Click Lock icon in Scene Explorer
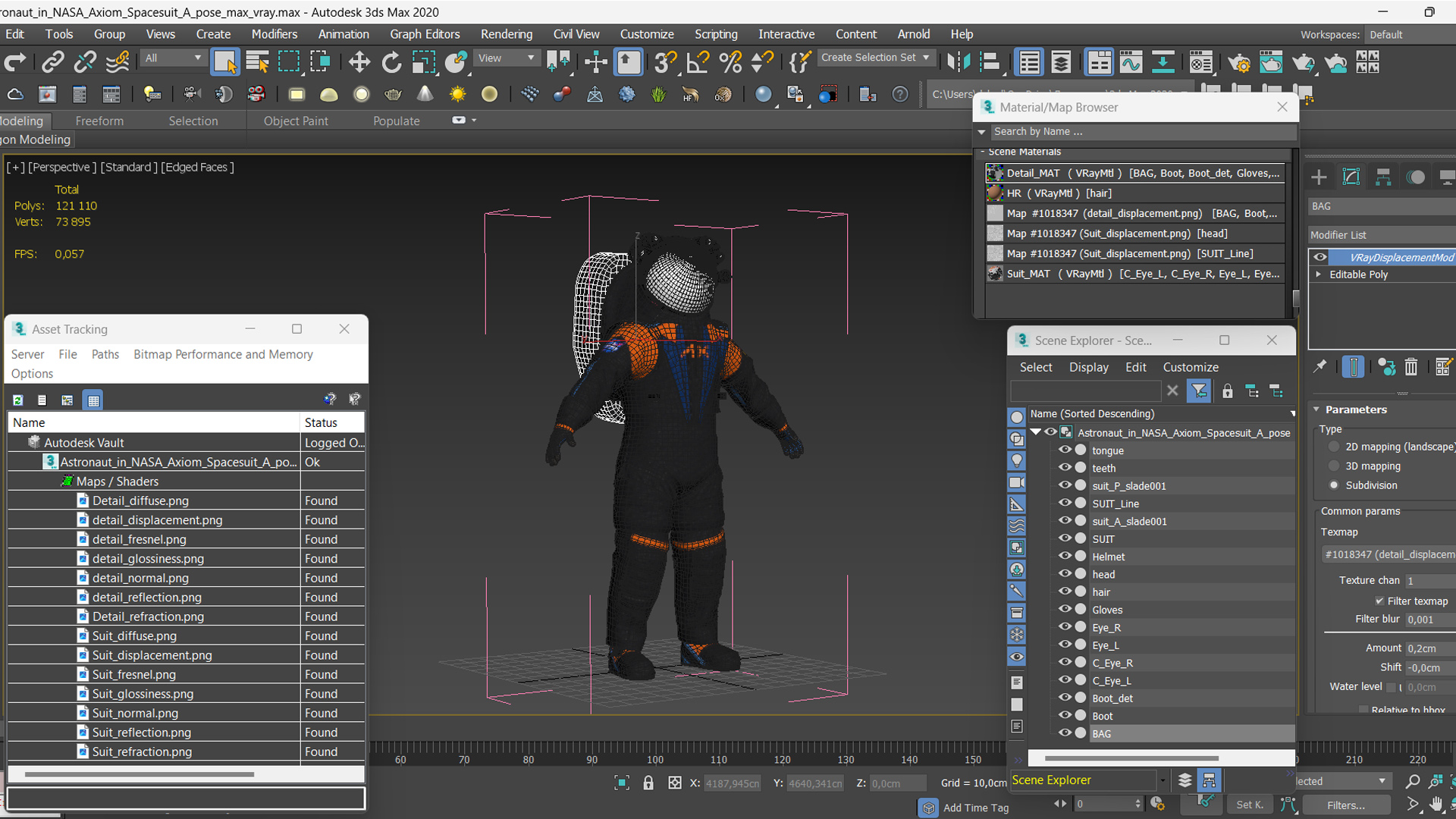Image resolution: width=1456 pixels, height=819 pixels. click(1227, 391)
